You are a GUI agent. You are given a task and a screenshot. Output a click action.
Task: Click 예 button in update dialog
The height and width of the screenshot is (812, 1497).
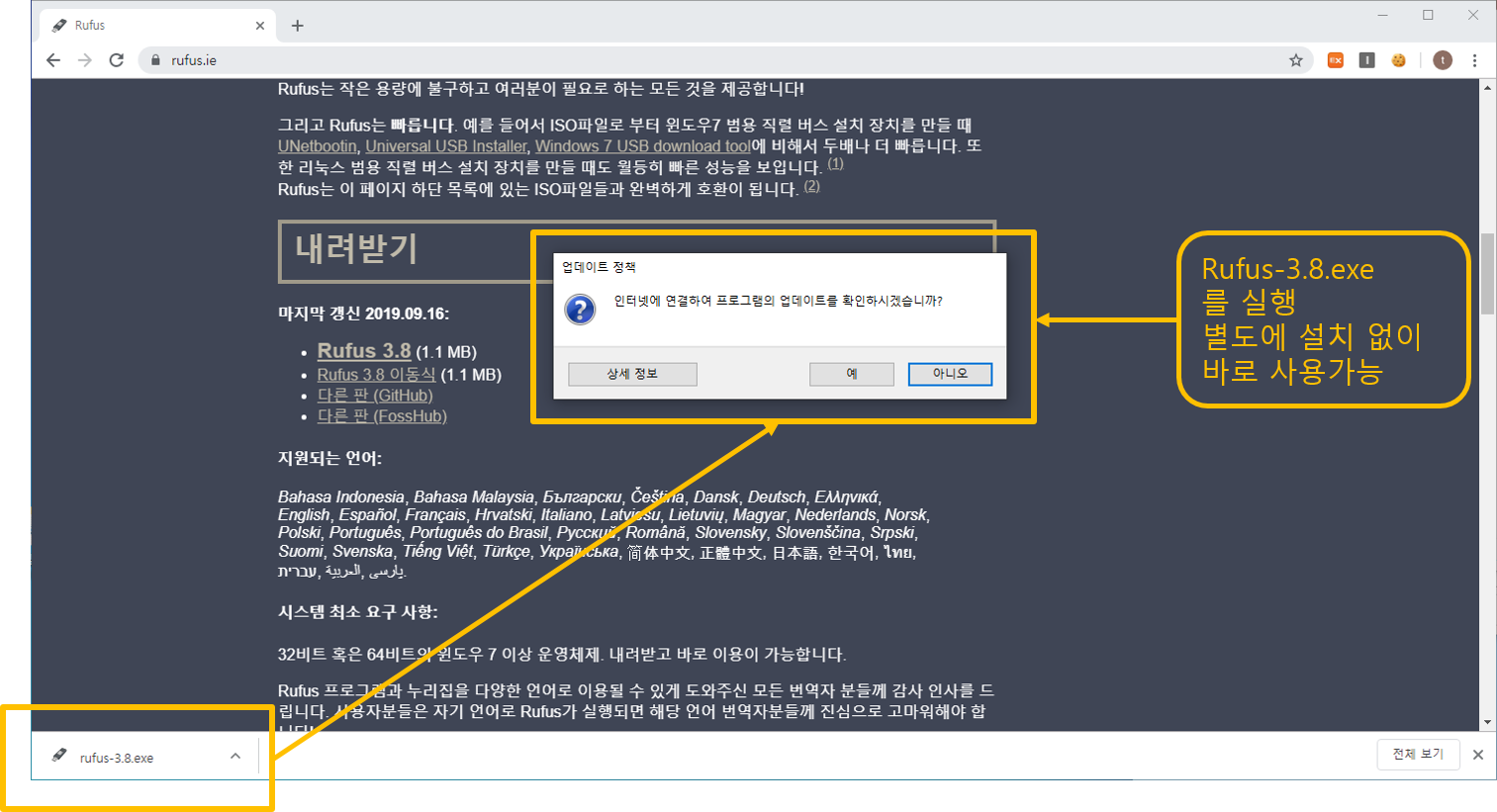(x=852, y=374)
